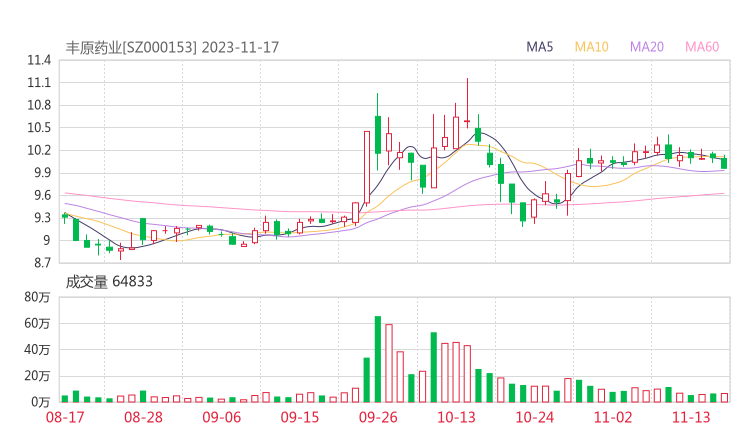The width and height of the screenshot is (740, 440).
Task: Click the 10-24 date label
Action: (x=535, y=417)
